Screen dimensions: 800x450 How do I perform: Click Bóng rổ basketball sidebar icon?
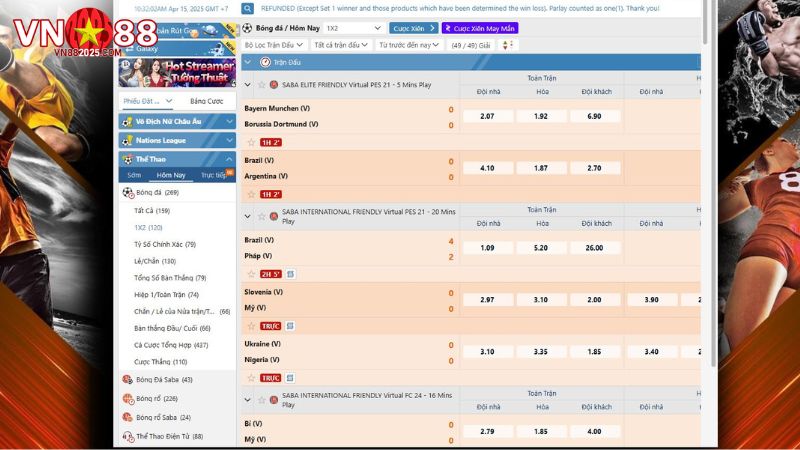tap(128, 398)
